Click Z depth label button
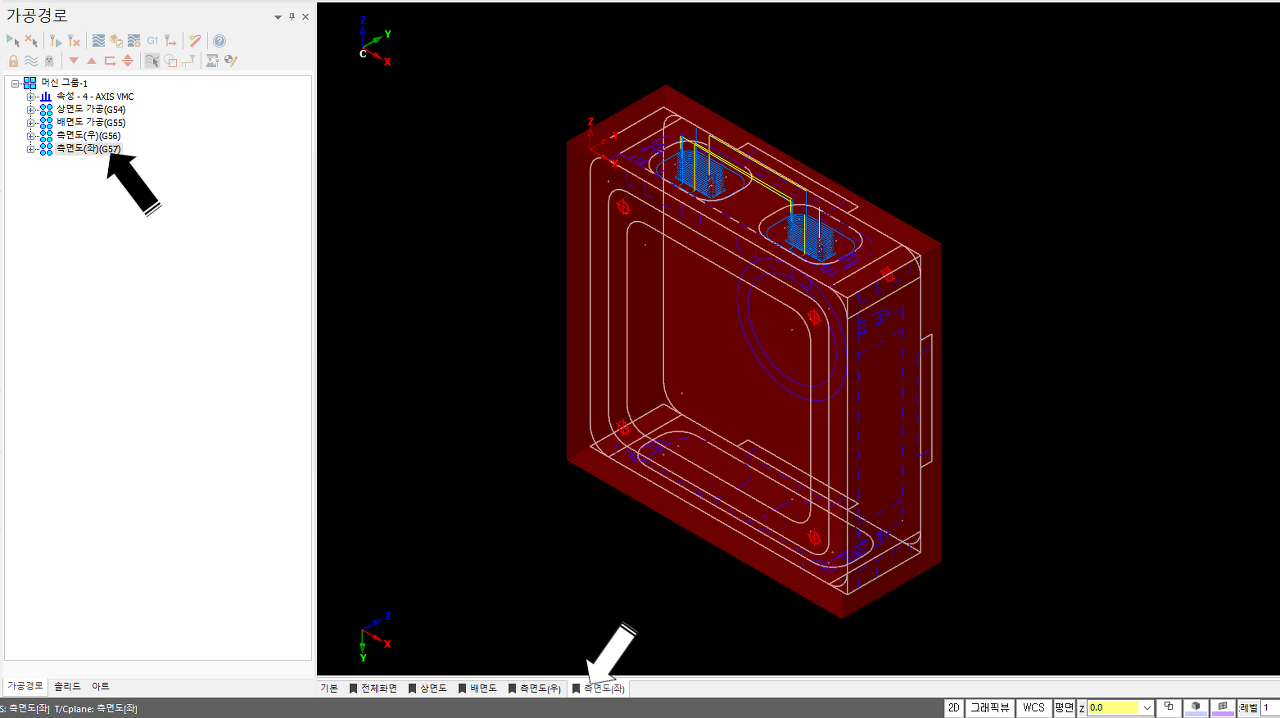Screen dimensions: 1280x718 click(1081, 707)
